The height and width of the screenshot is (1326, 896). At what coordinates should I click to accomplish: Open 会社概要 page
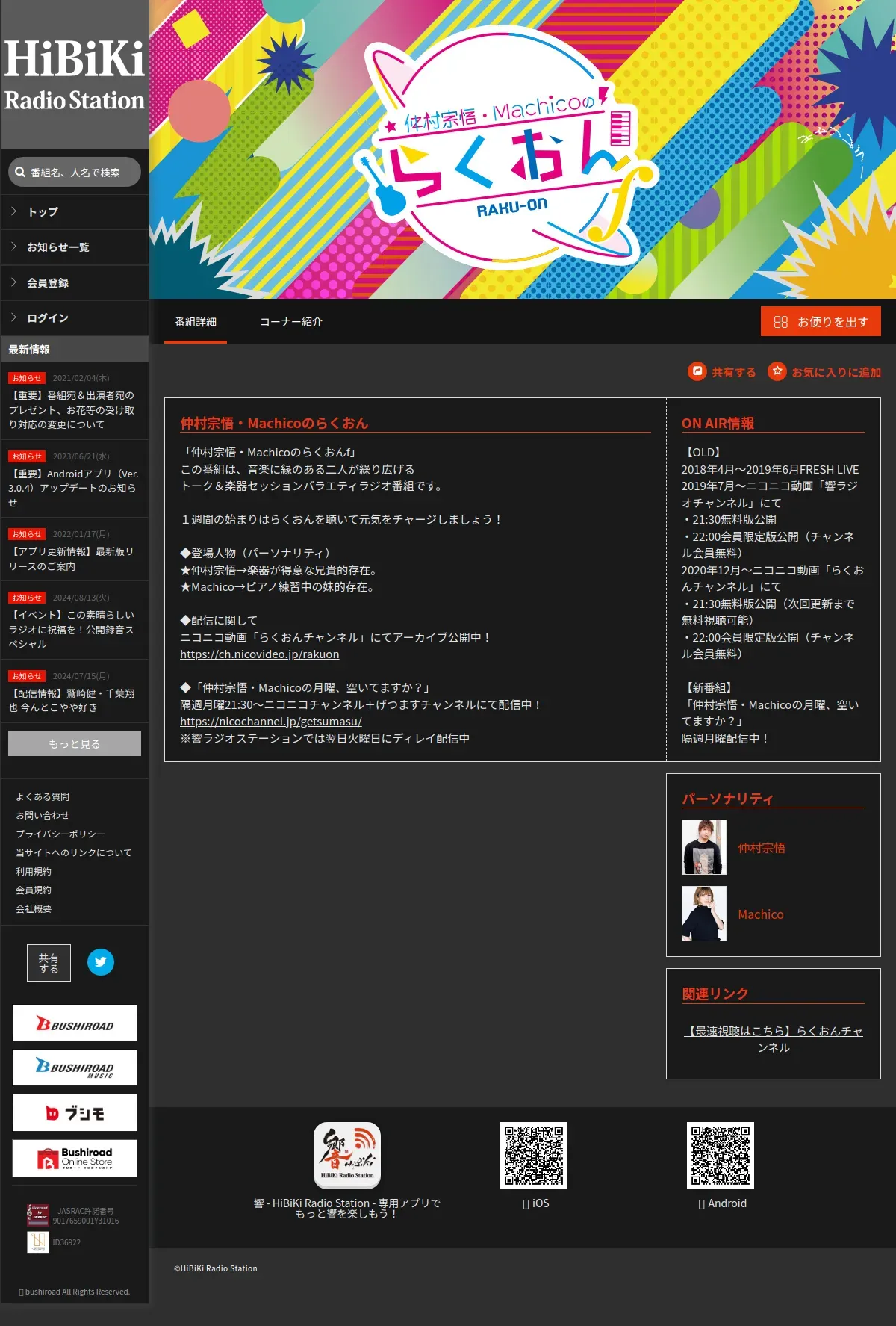(34, 909)
